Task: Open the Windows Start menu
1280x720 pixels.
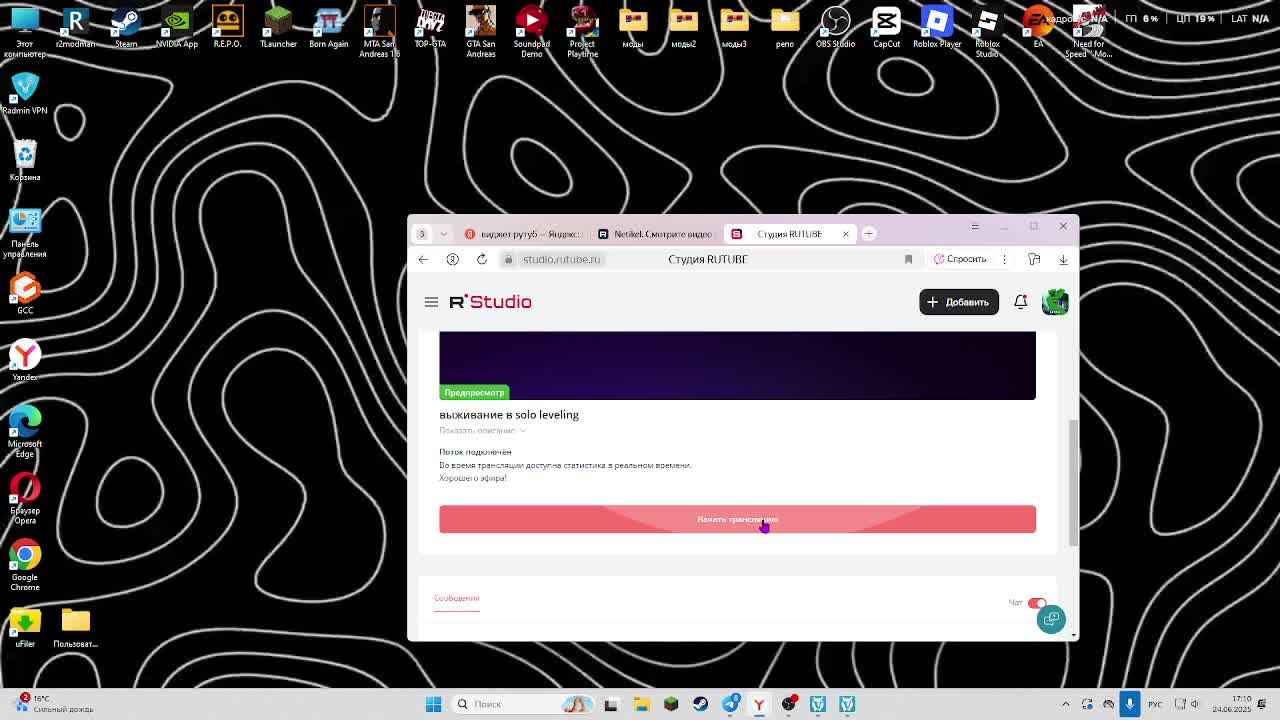Action: coord(433,704)
